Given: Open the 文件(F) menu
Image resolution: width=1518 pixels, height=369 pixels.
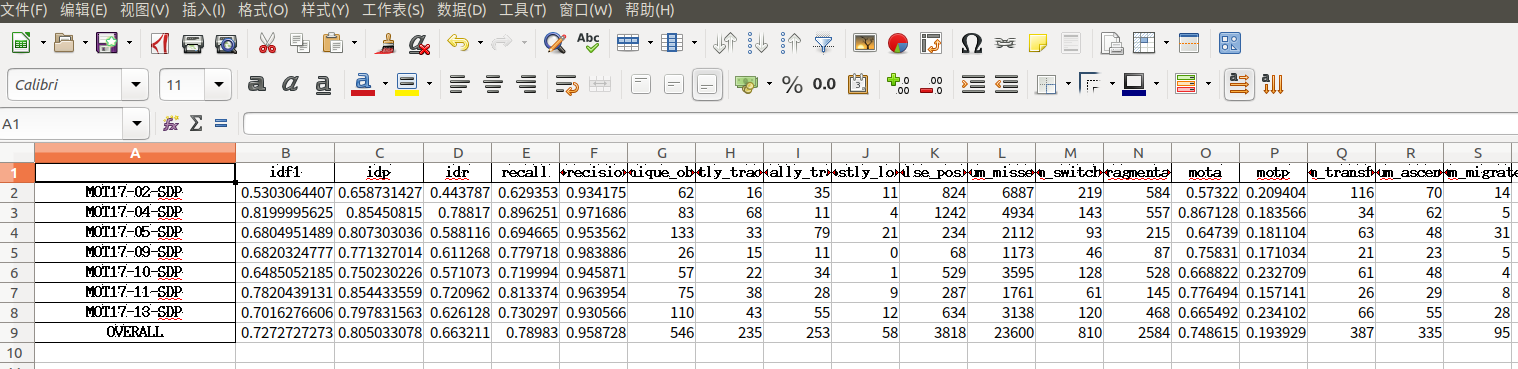Looking at the screenshot, I should [x=25, y=10].
